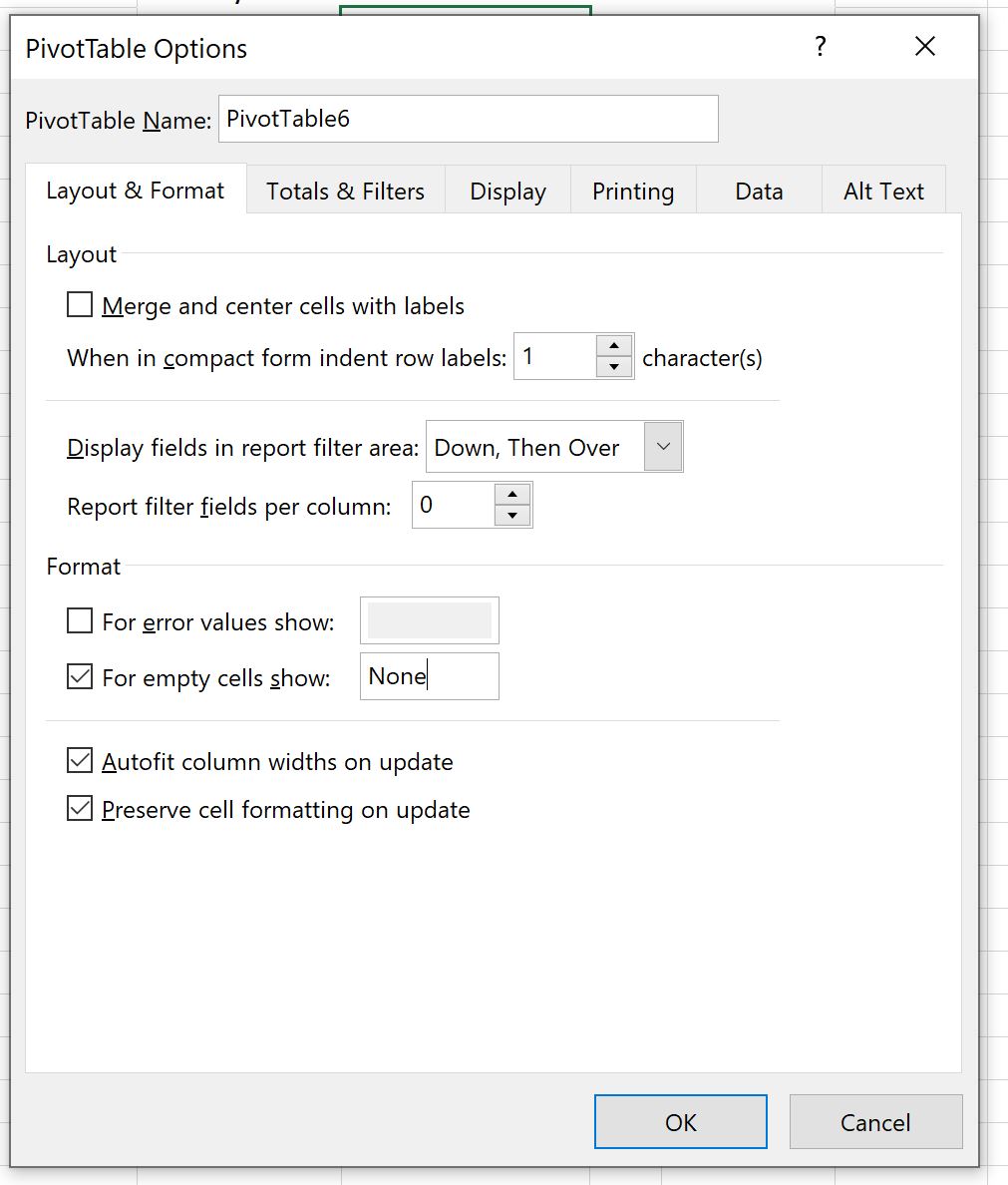1008x1185 pixels.
Task: Click into the PivotTable Name field
Action: 469,119
